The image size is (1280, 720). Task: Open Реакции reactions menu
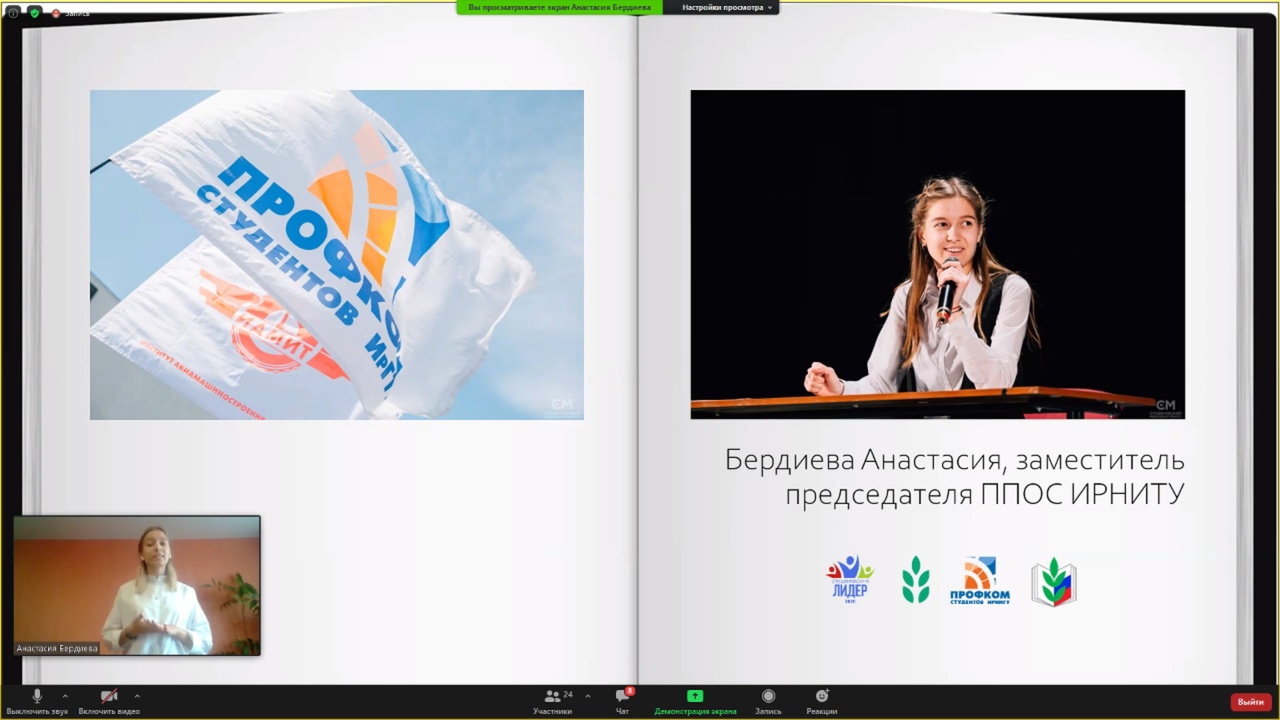(822, 702)
